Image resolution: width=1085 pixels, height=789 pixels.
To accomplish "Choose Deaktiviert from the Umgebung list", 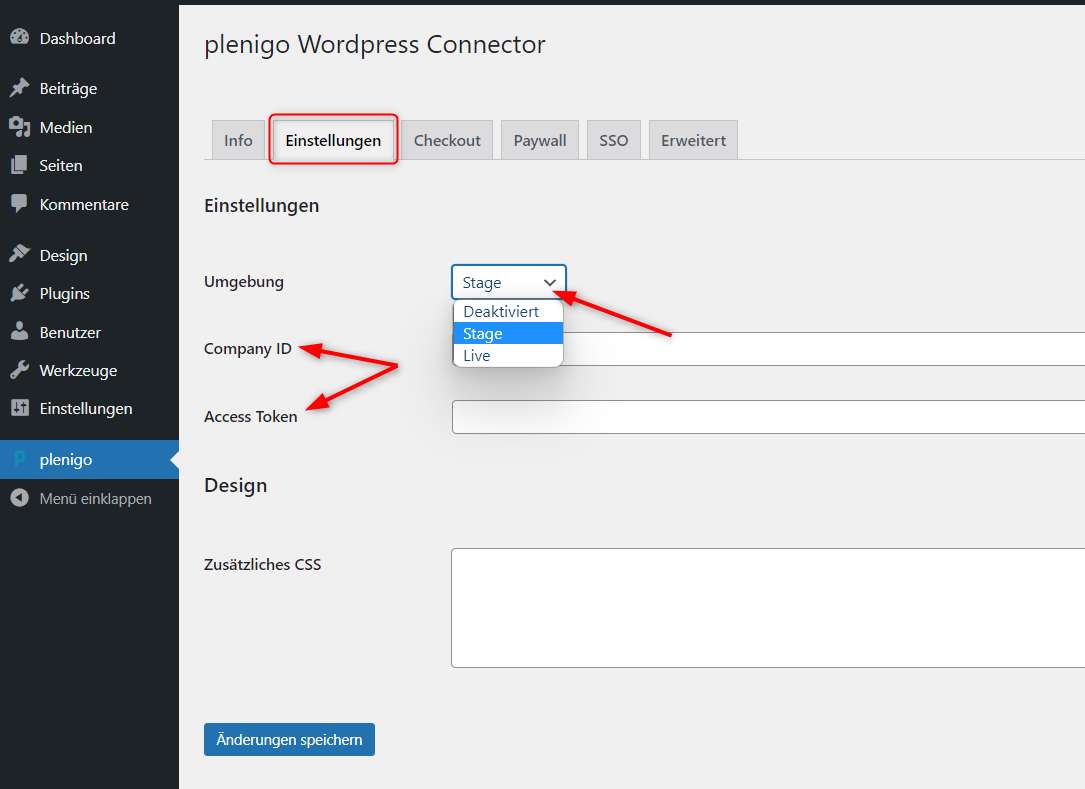I will pos(508,311).
